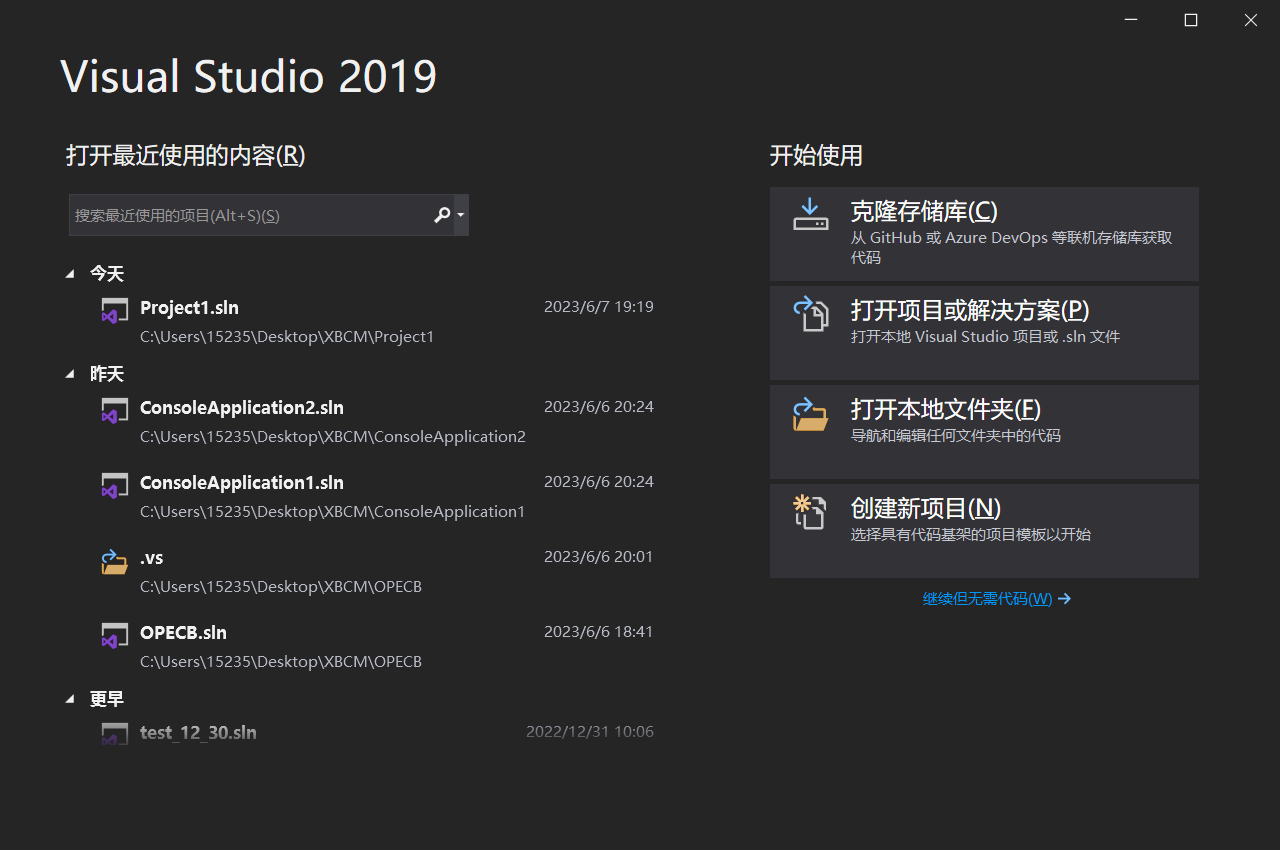The height and width of the screenshot is (850, 1280).
Task: Click the search magnifier icon in search box
Action: [441, 214]
